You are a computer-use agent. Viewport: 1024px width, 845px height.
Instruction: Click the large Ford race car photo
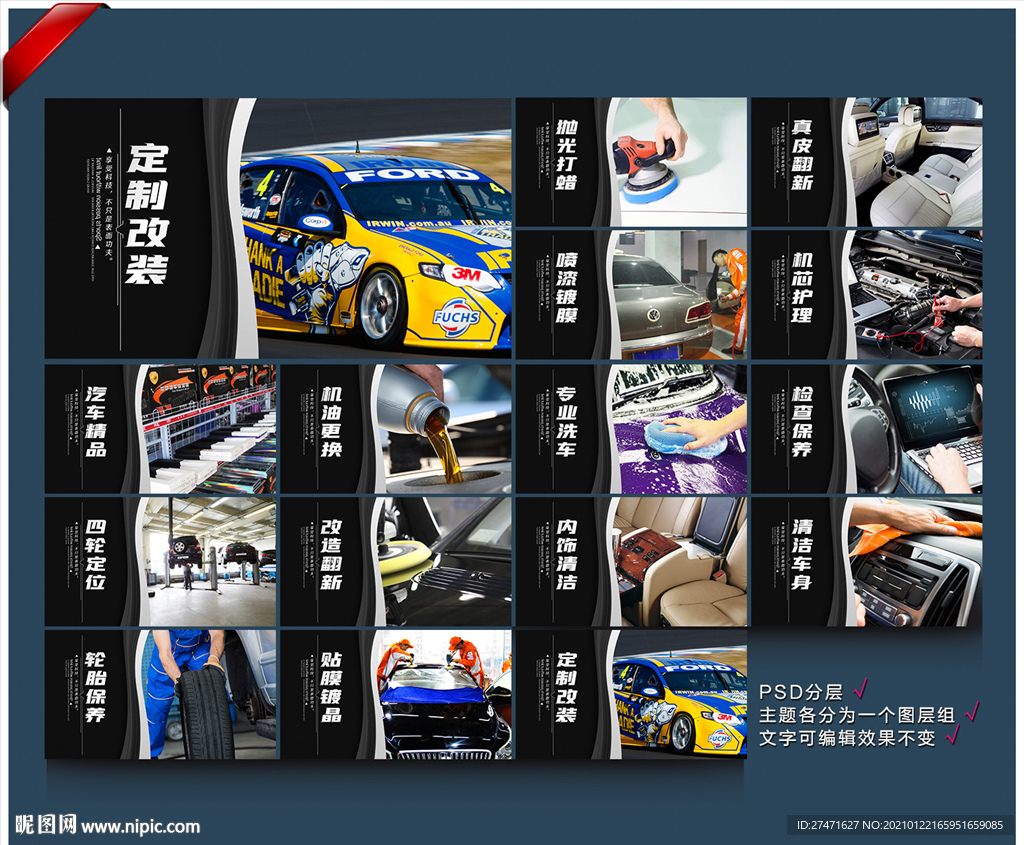point(376,228)
